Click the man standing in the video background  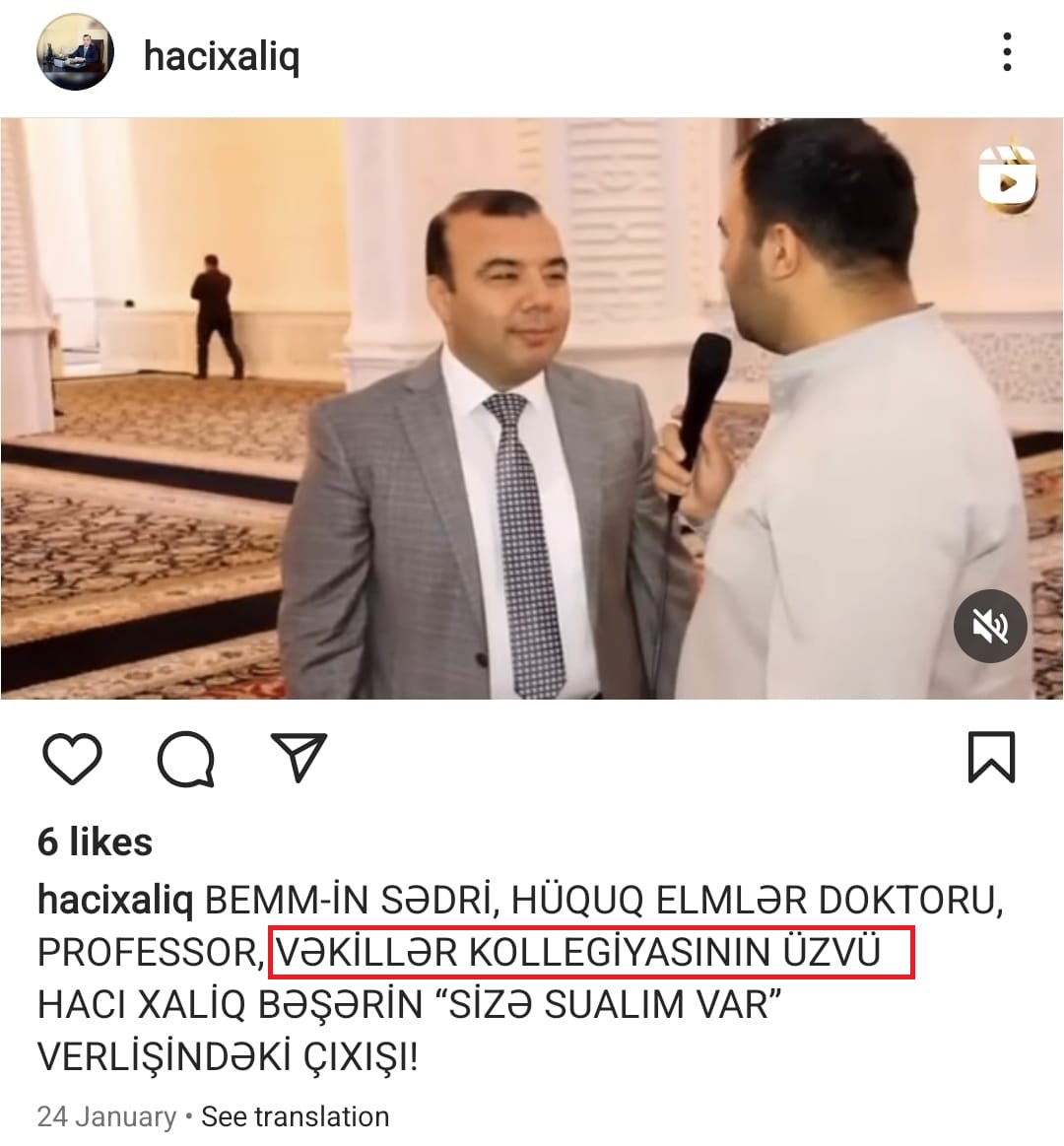[215, 315]
